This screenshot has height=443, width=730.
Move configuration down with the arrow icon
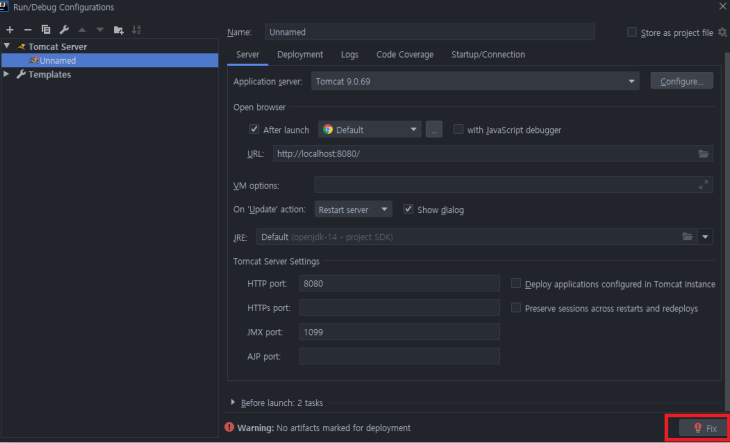(x=100, y=30)
